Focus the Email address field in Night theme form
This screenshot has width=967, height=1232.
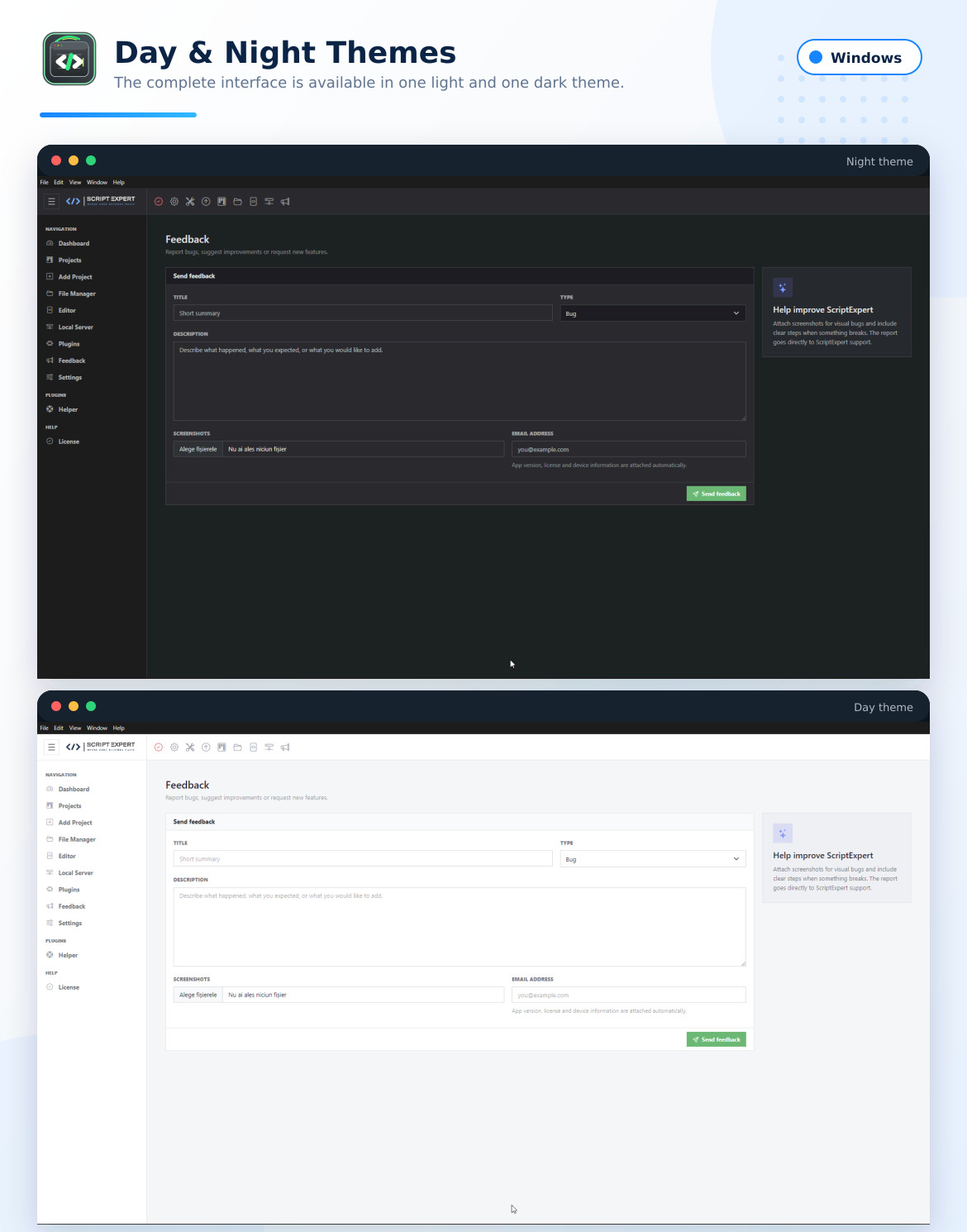629,449
